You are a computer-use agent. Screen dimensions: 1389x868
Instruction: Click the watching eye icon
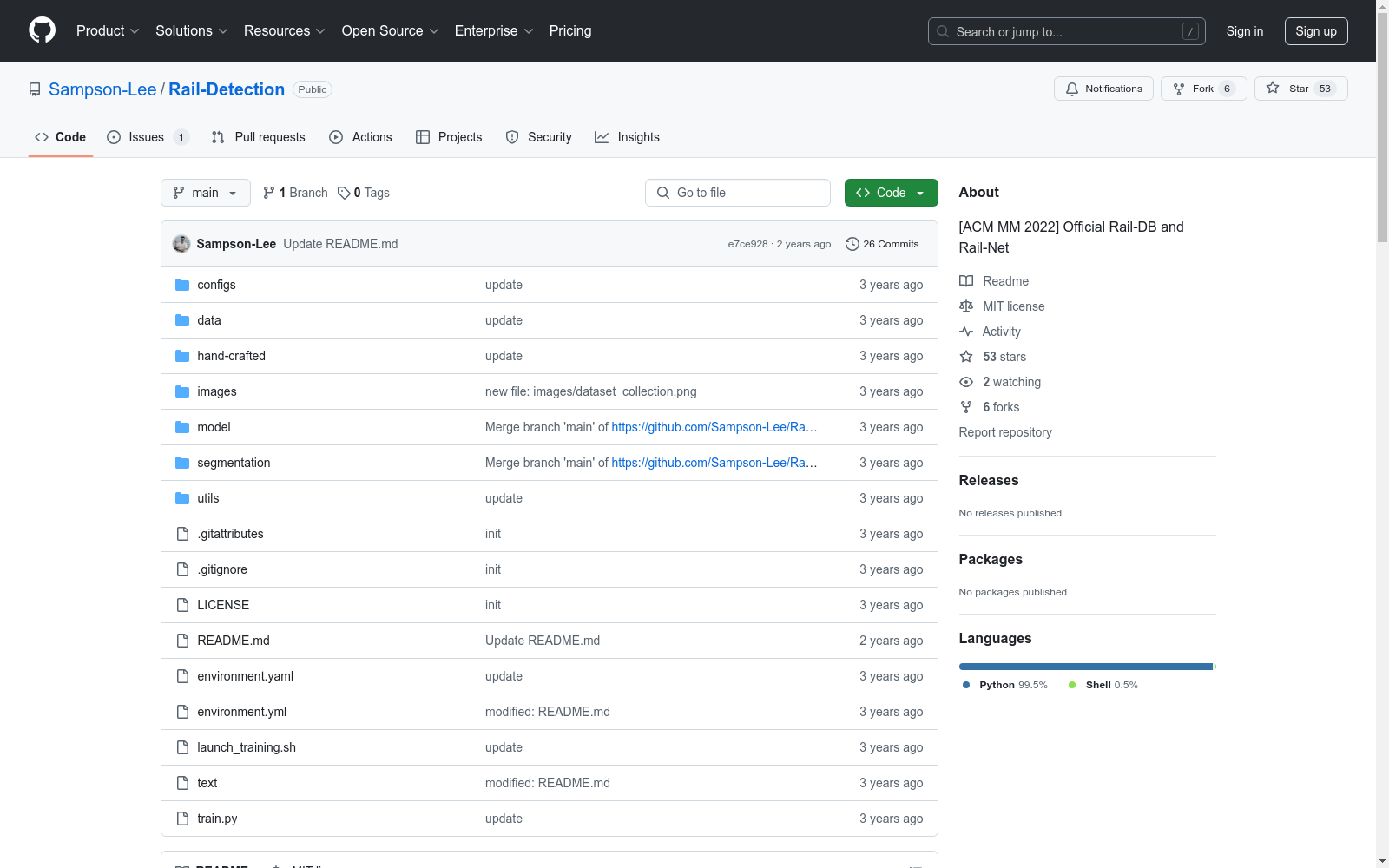(x=966, y=382)
